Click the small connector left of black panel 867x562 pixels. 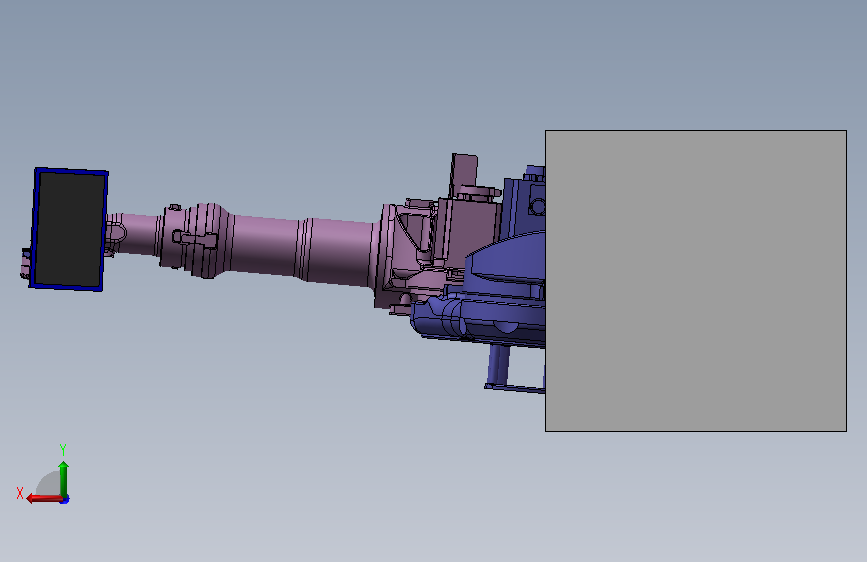click(x=25, y=263)
